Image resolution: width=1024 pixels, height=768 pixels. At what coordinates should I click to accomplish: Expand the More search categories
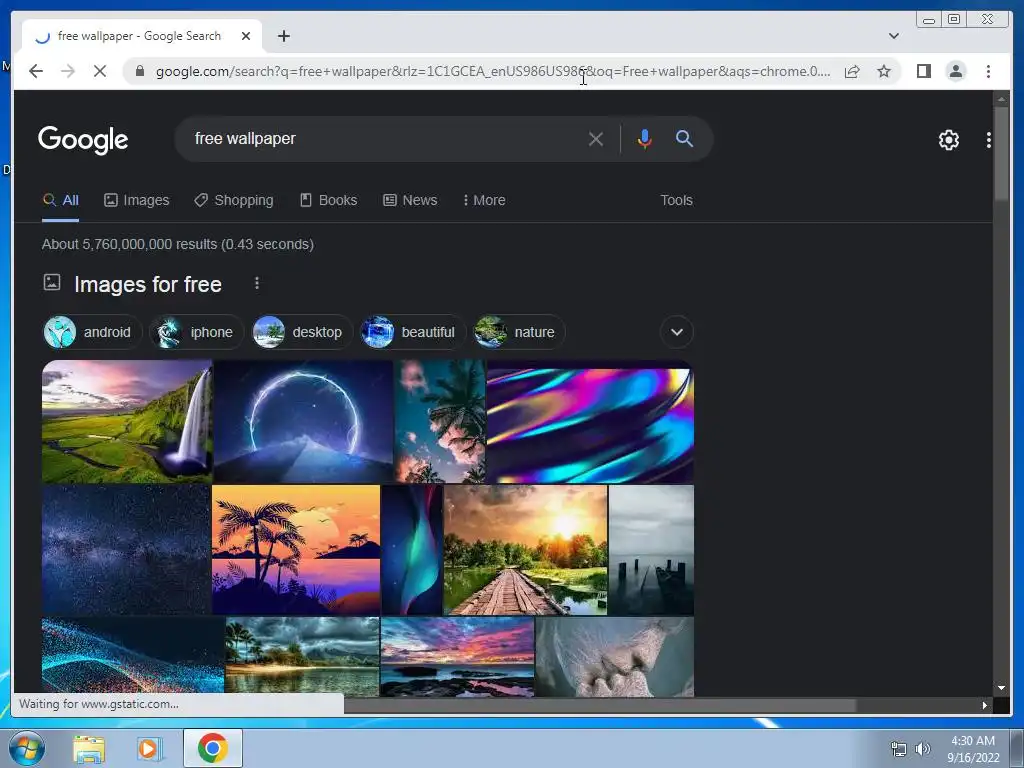click(x=484, y=200)
